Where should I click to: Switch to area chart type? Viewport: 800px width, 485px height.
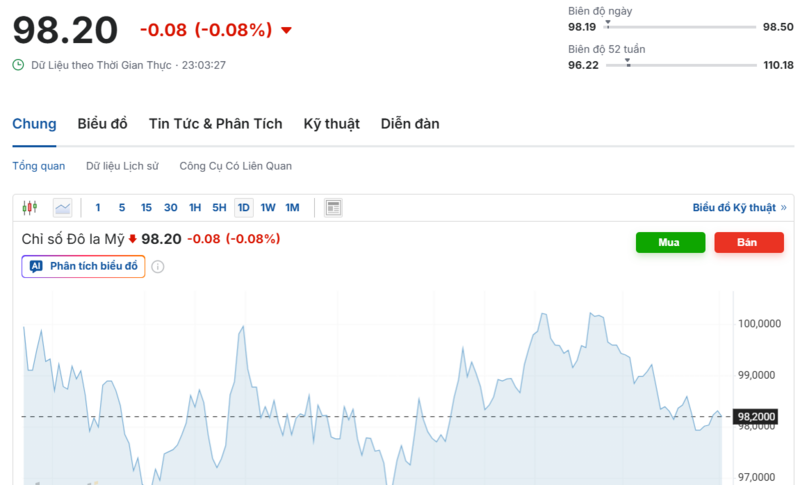[63, 208]
